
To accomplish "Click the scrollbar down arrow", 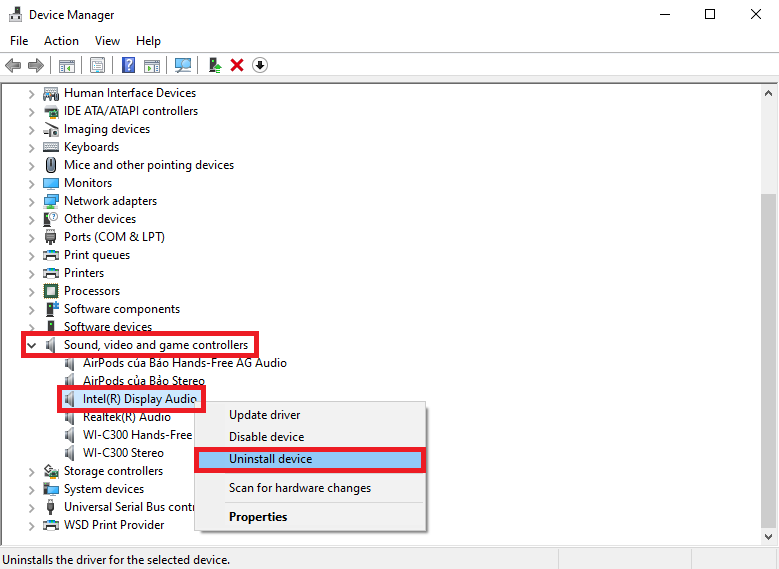I will [x=768, y=537].
